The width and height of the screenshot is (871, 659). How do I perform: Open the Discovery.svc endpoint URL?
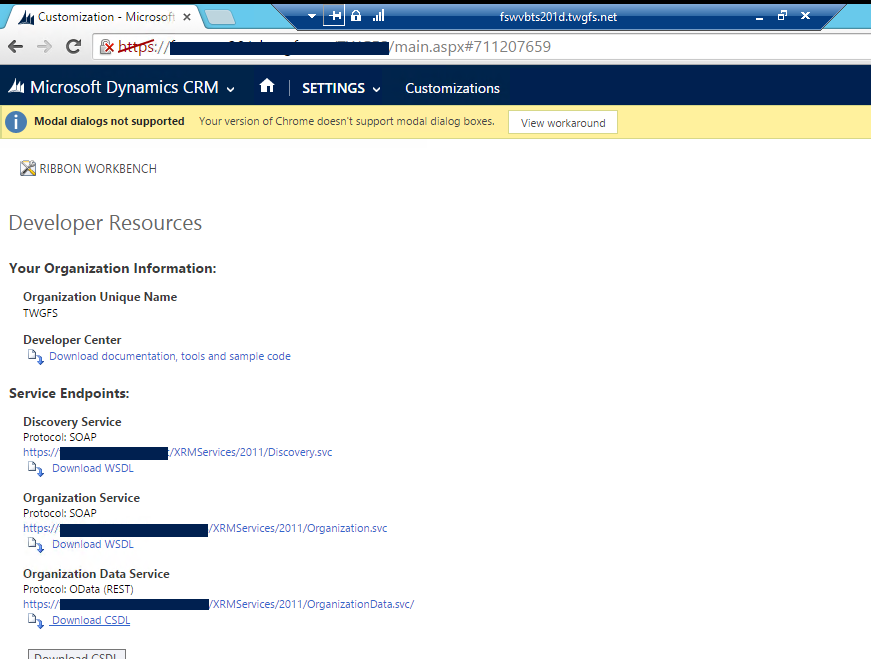[x=178, y=452]
